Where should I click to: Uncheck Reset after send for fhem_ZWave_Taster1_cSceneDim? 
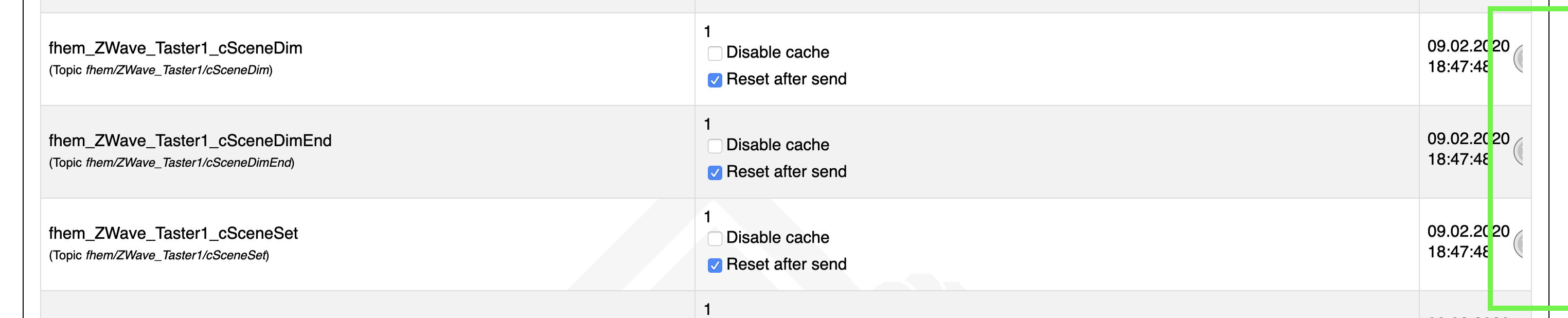coord(715,80)
